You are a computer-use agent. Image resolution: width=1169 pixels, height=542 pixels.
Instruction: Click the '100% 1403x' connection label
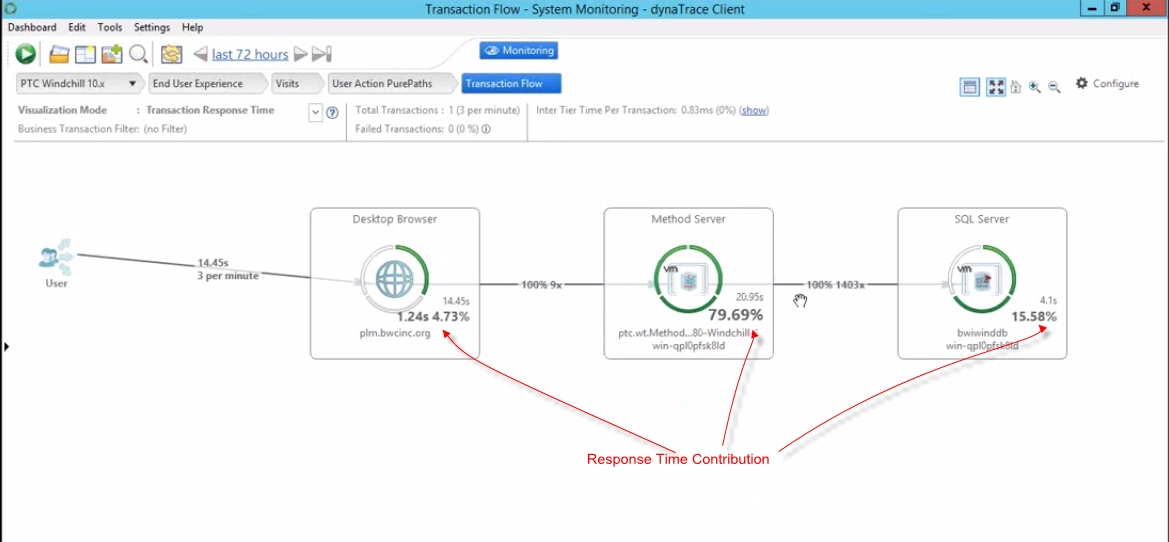click(x=835, y=284)
